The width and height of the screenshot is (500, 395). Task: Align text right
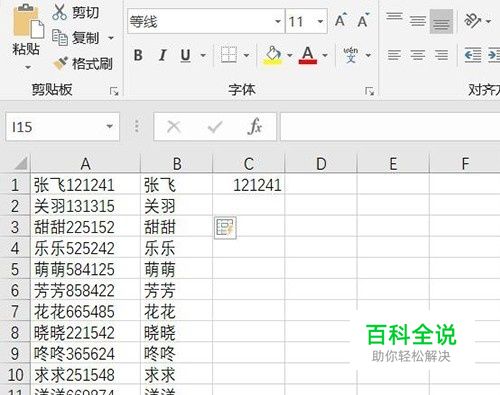pyautogui.click(x=441, y=55)
